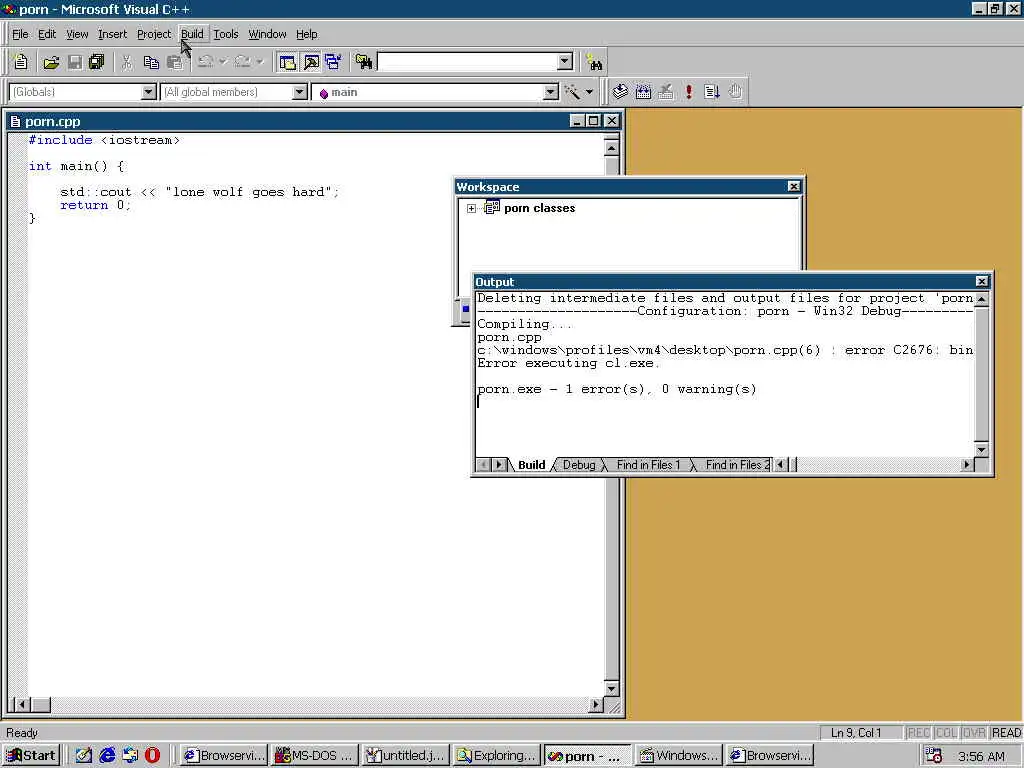Open the Redo history dropdown arrow
The image size is (1024, 768).
pyautogui.click(x=260, y=62)
